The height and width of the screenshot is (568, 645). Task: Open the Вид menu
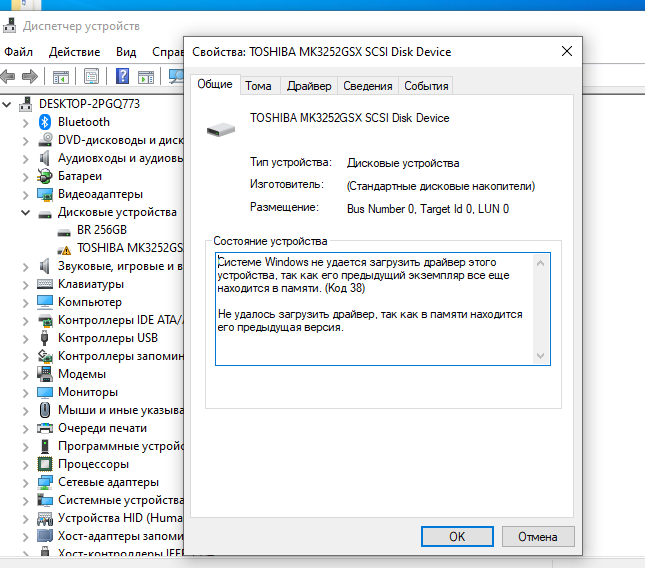[126, 52]
